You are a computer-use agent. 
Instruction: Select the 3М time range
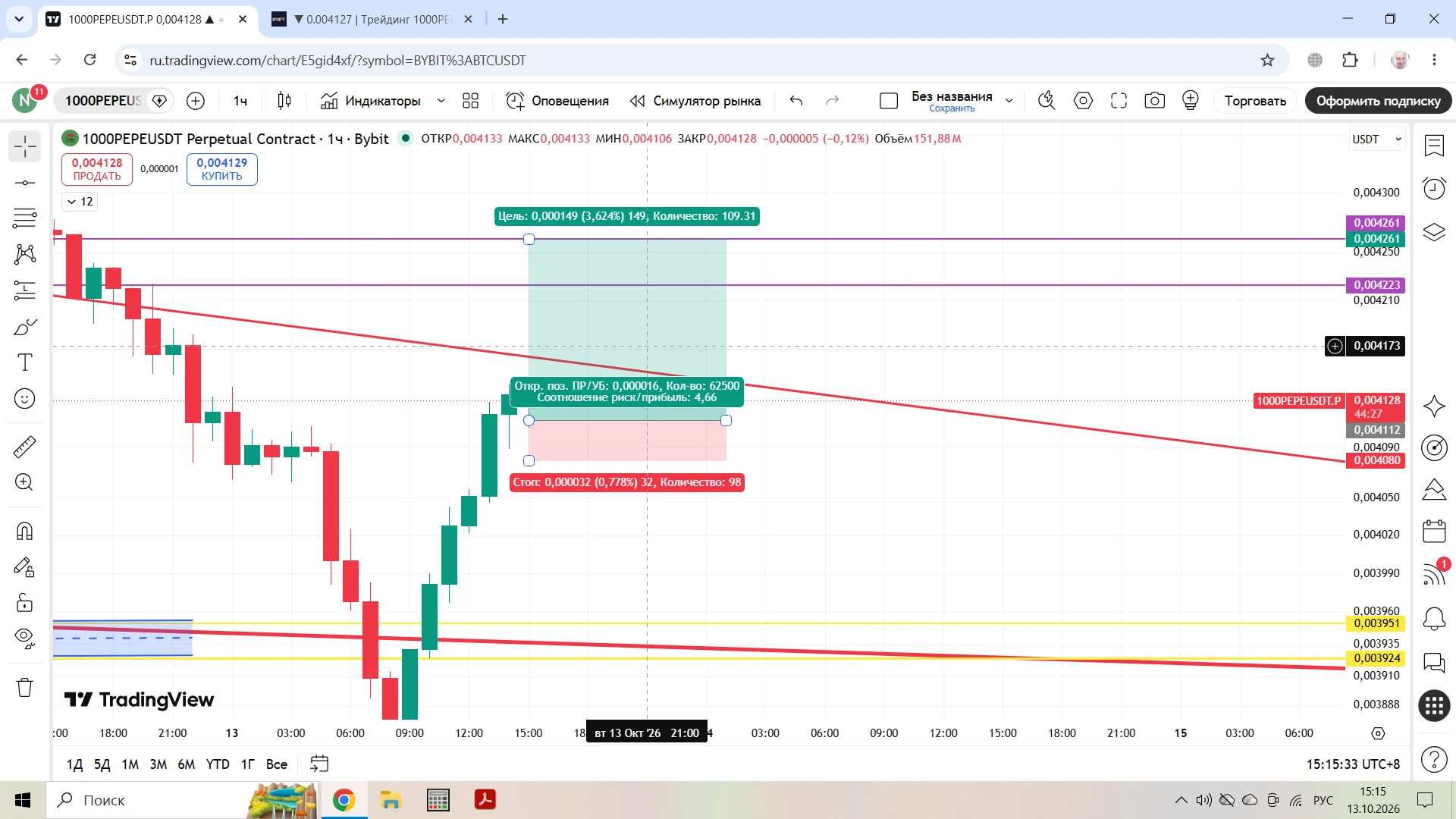click(158, 764)
